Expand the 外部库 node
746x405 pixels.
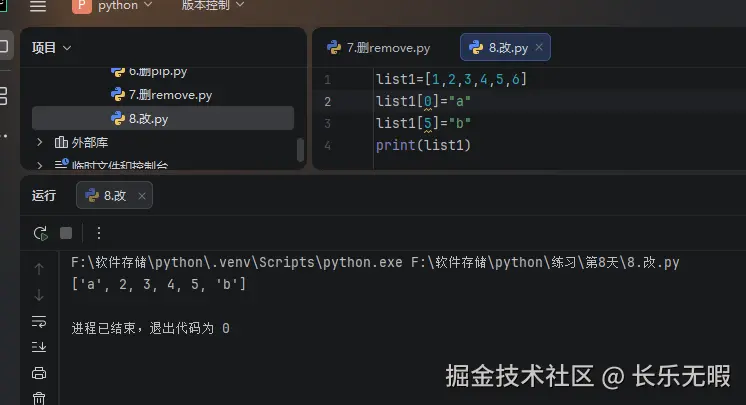point(40,142)
